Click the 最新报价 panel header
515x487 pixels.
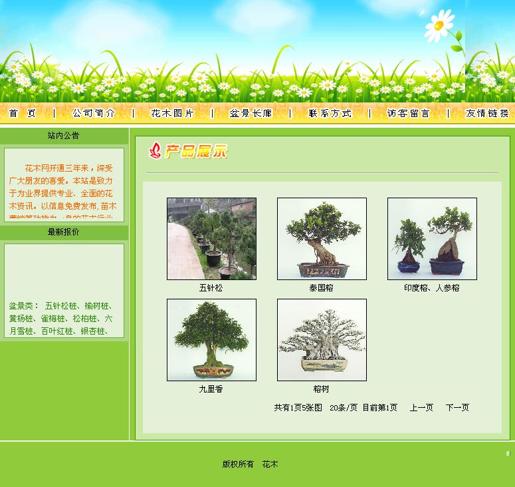coord(64,232)
